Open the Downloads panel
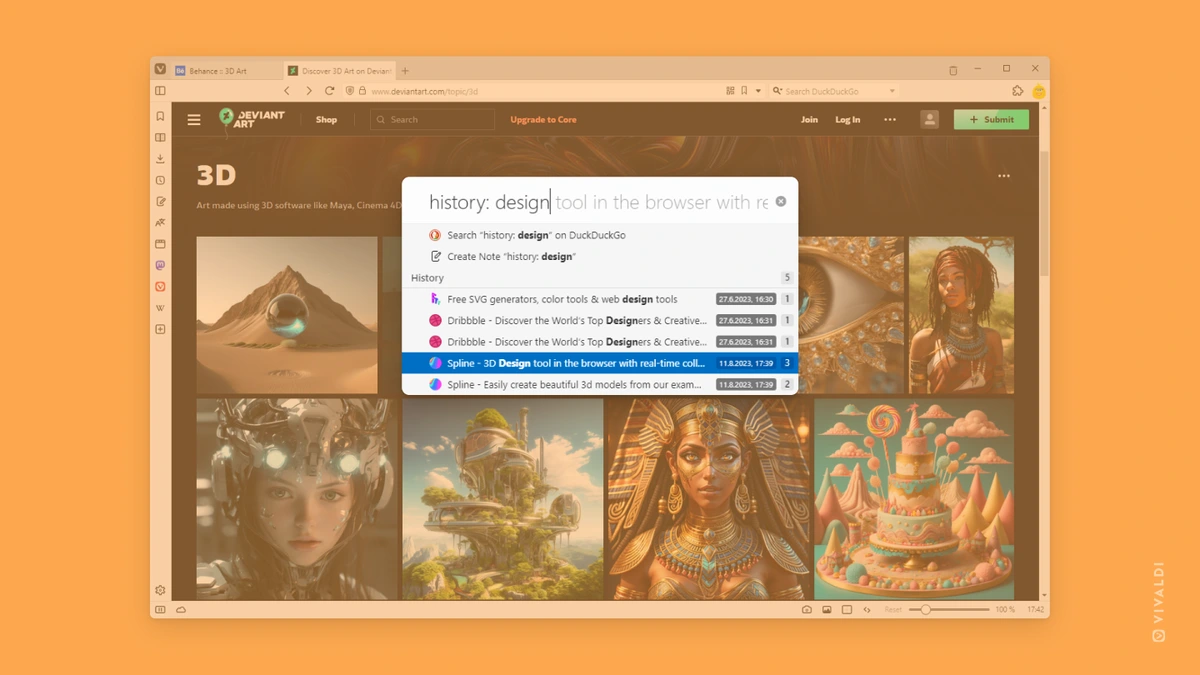The image size is (1200, 675). click(x=160, y=158)
